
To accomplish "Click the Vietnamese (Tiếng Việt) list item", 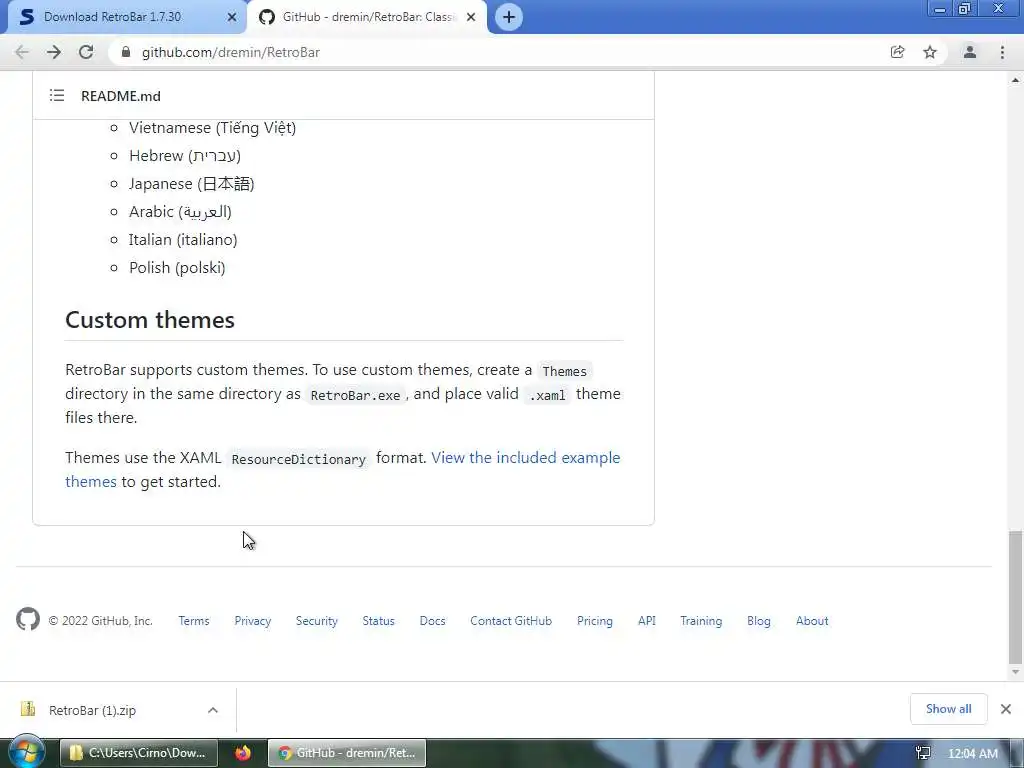I will click(212, 128).
